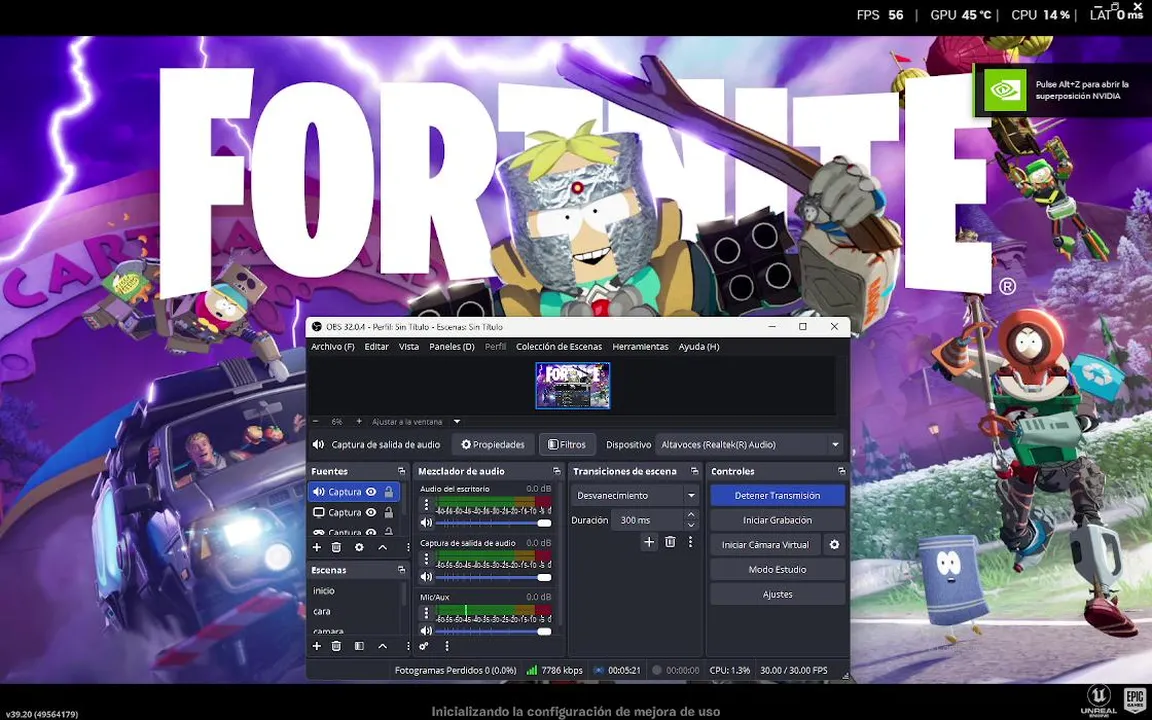Viewport: 1152px width, 720px height.
Task: Toggle lock on selected audio Captura source
Action: 389,492
